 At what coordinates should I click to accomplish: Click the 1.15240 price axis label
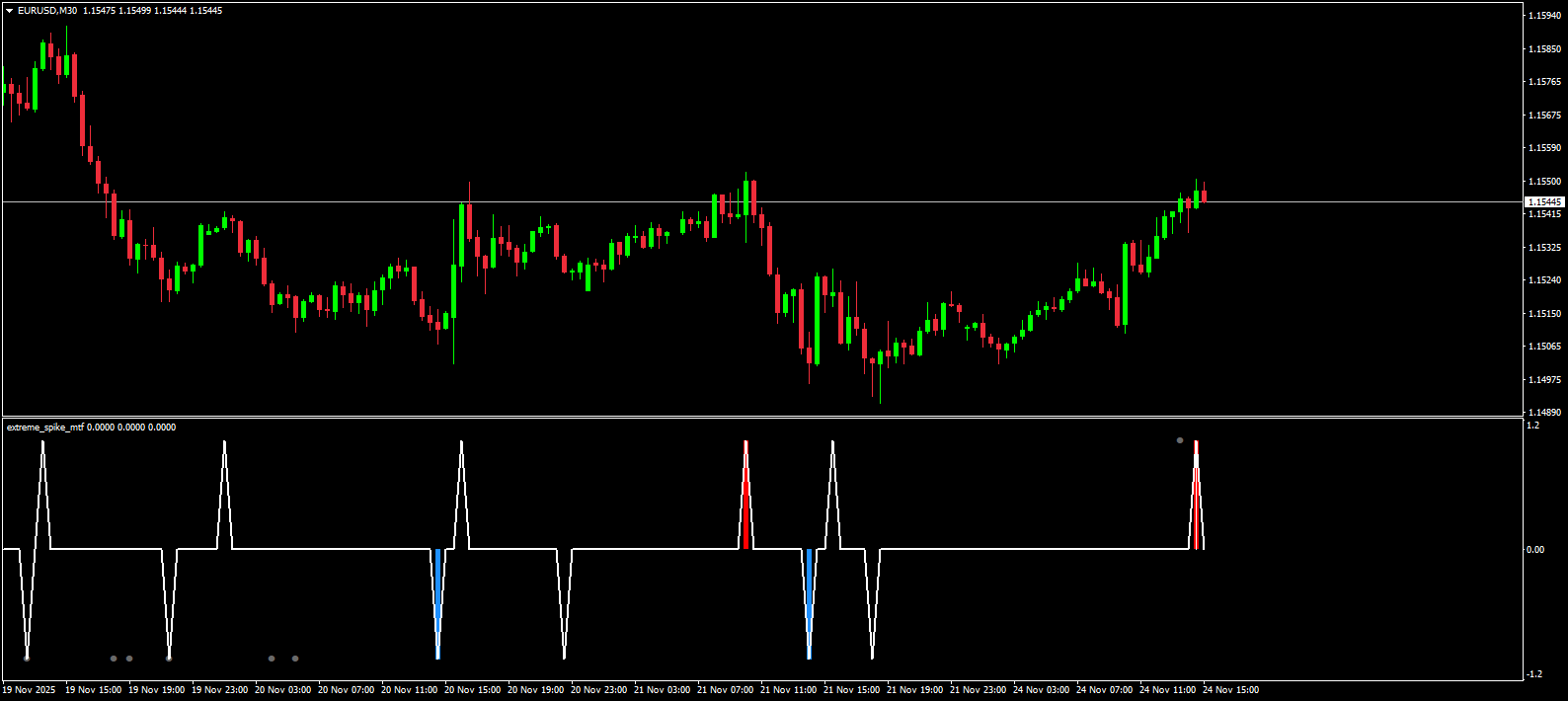click(x=1544, y=280)
